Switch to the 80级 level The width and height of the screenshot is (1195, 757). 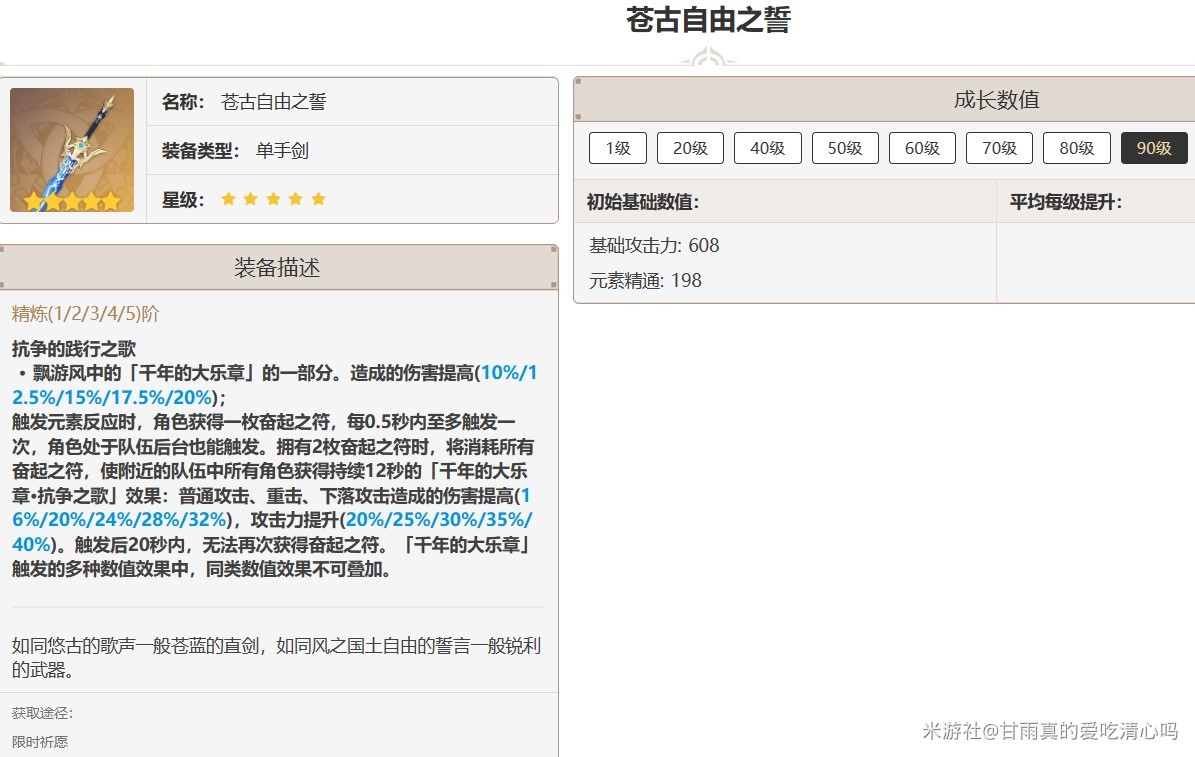tap(1076, 148)
